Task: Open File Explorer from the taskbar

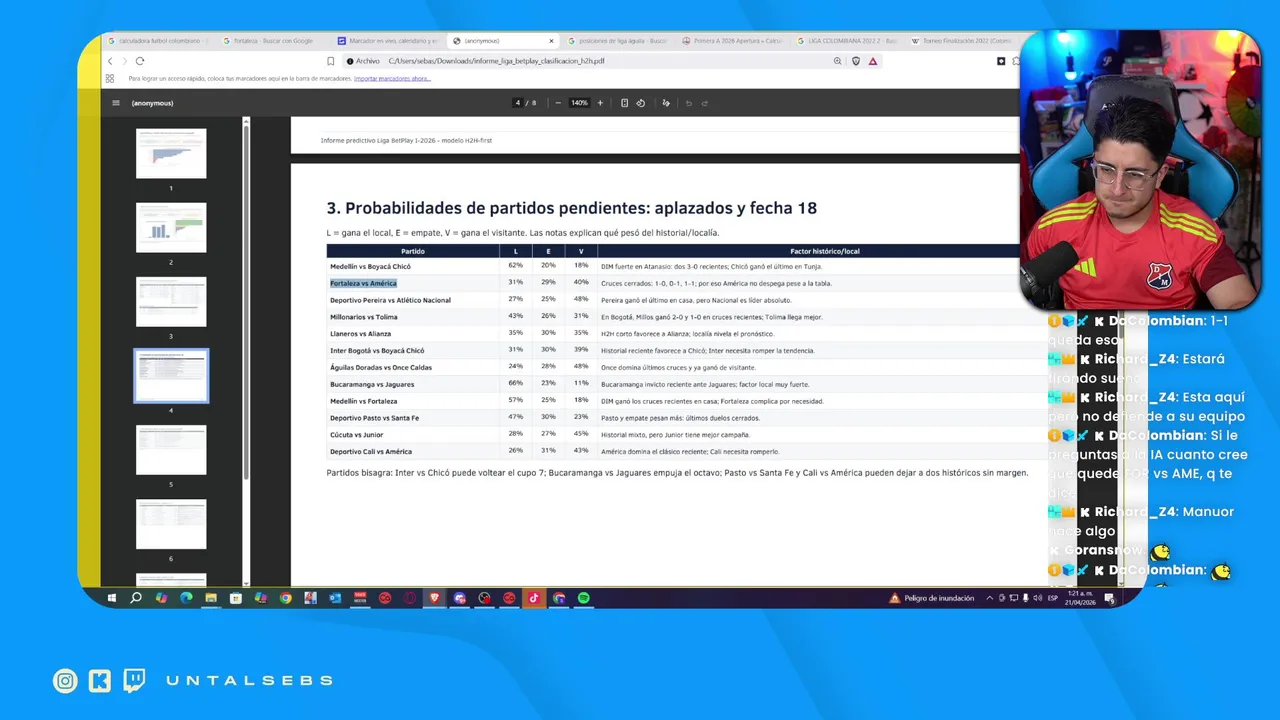Action: coord(211,598)
